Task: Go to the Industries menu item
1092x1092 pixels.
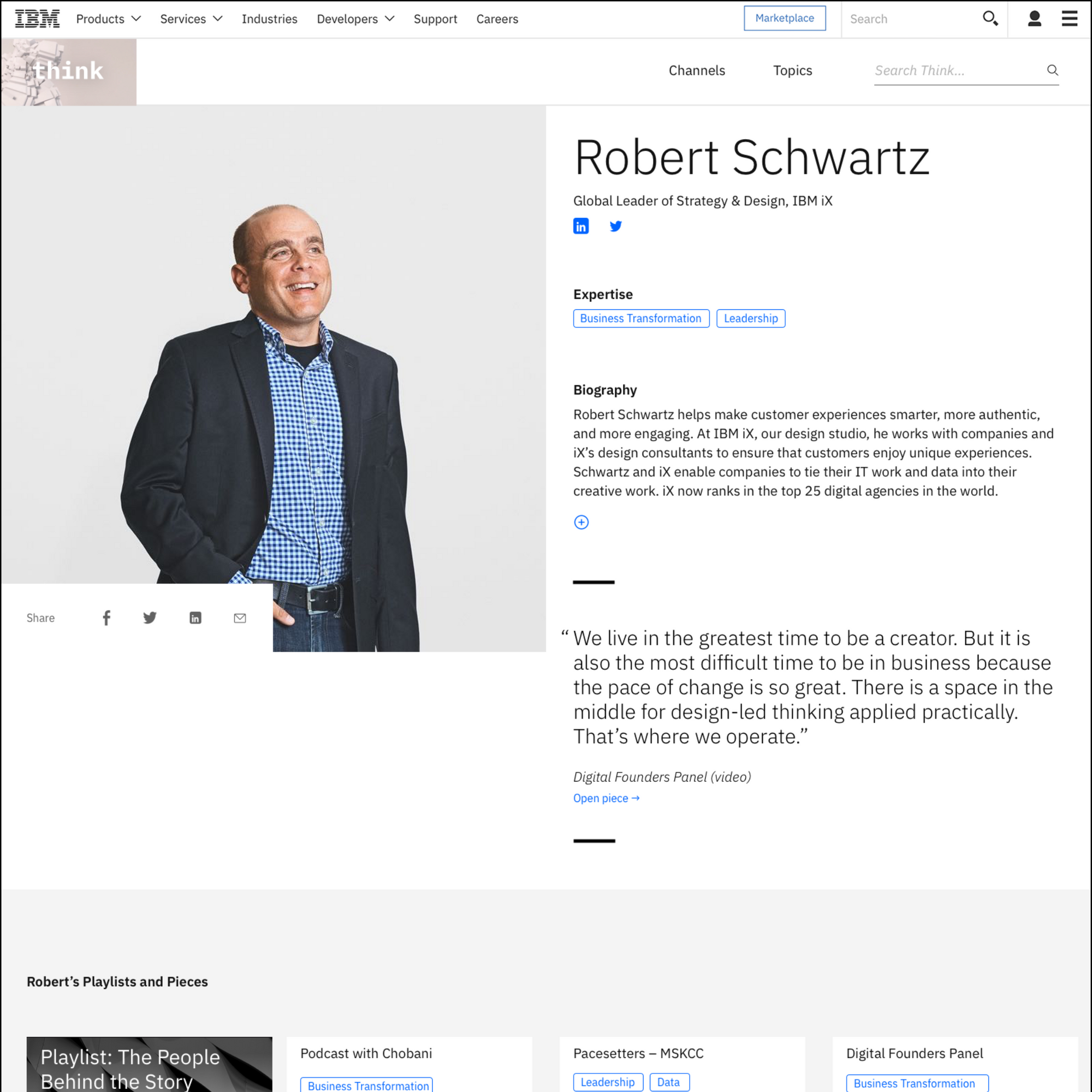Action: (x=270, y=19)
